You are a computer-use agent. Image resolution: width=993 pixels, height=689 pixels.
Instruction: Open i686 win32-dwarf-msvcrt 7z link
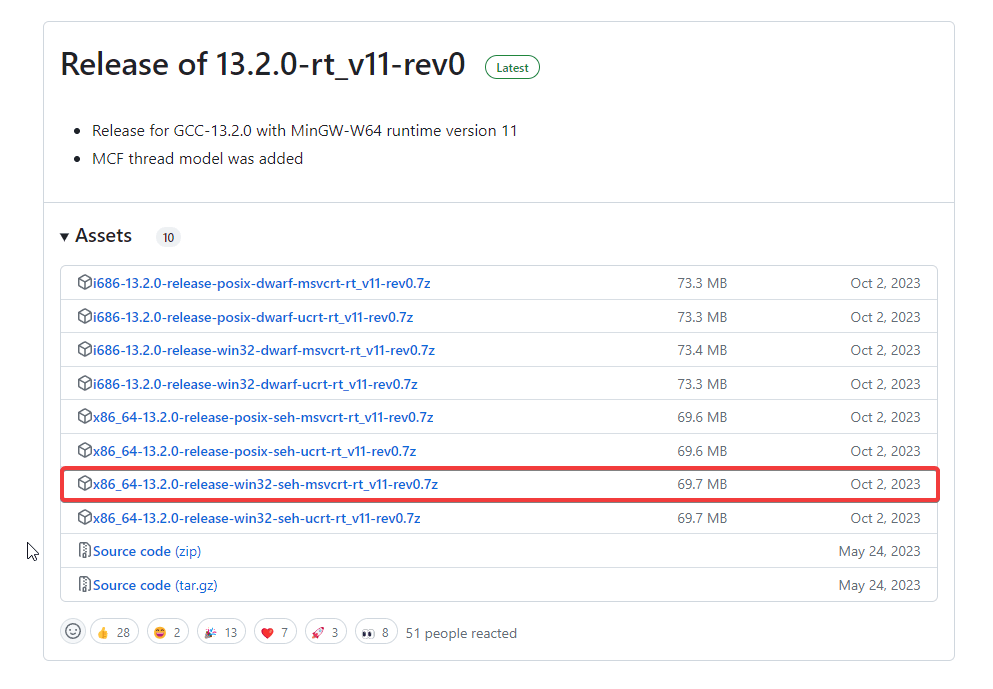click(x=263, y=350)
